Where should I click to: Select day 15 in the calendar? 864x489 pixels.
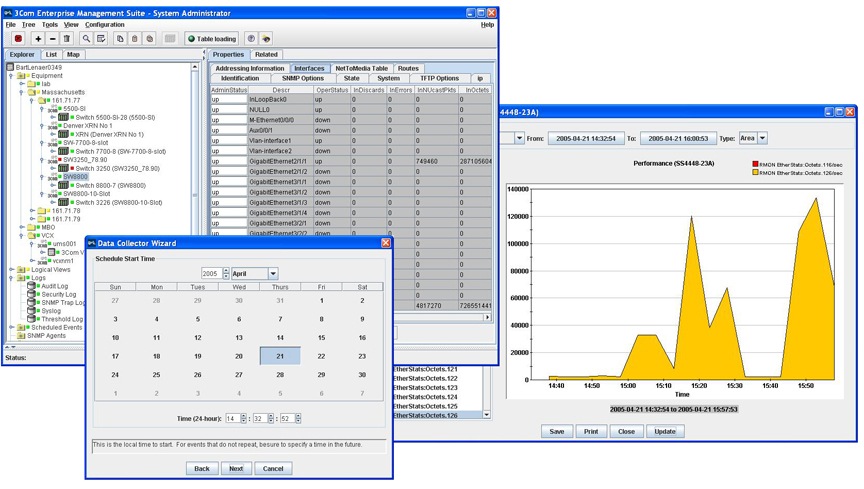tap(321, 337)
